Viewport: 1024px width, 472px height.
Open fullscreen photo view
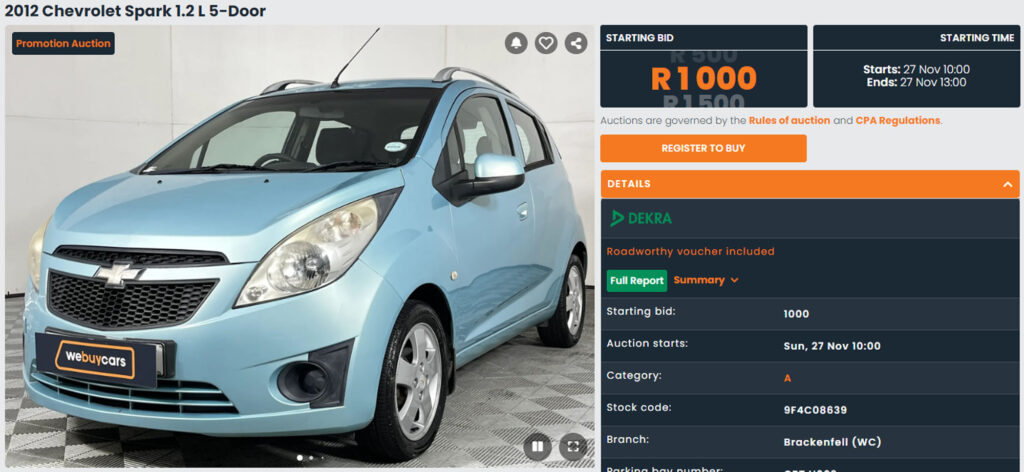tap(573, 447)
